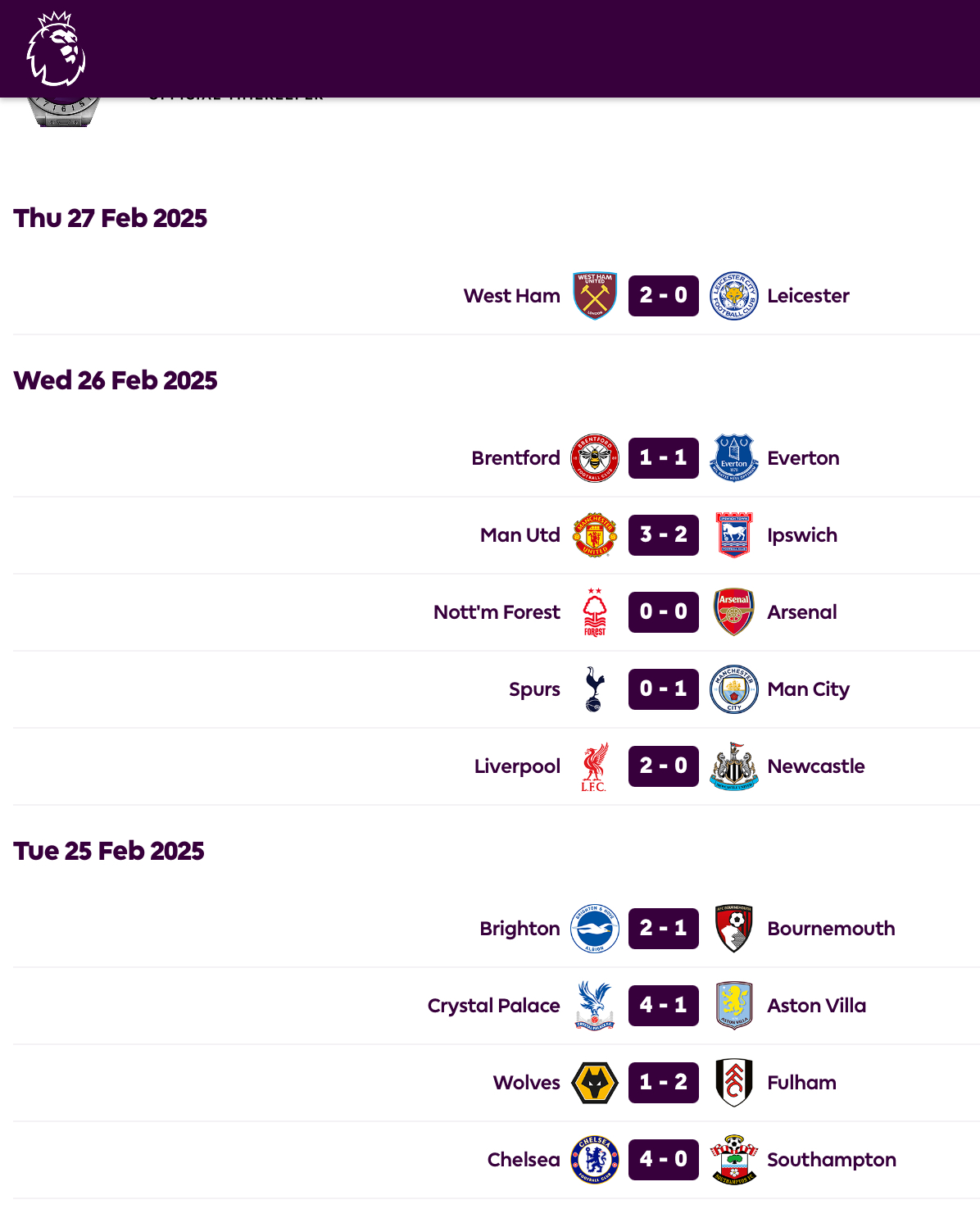This screenshot has width=980, height=1209.
Task: Click the West Ham club crest
Action: [x=595, y=296]
